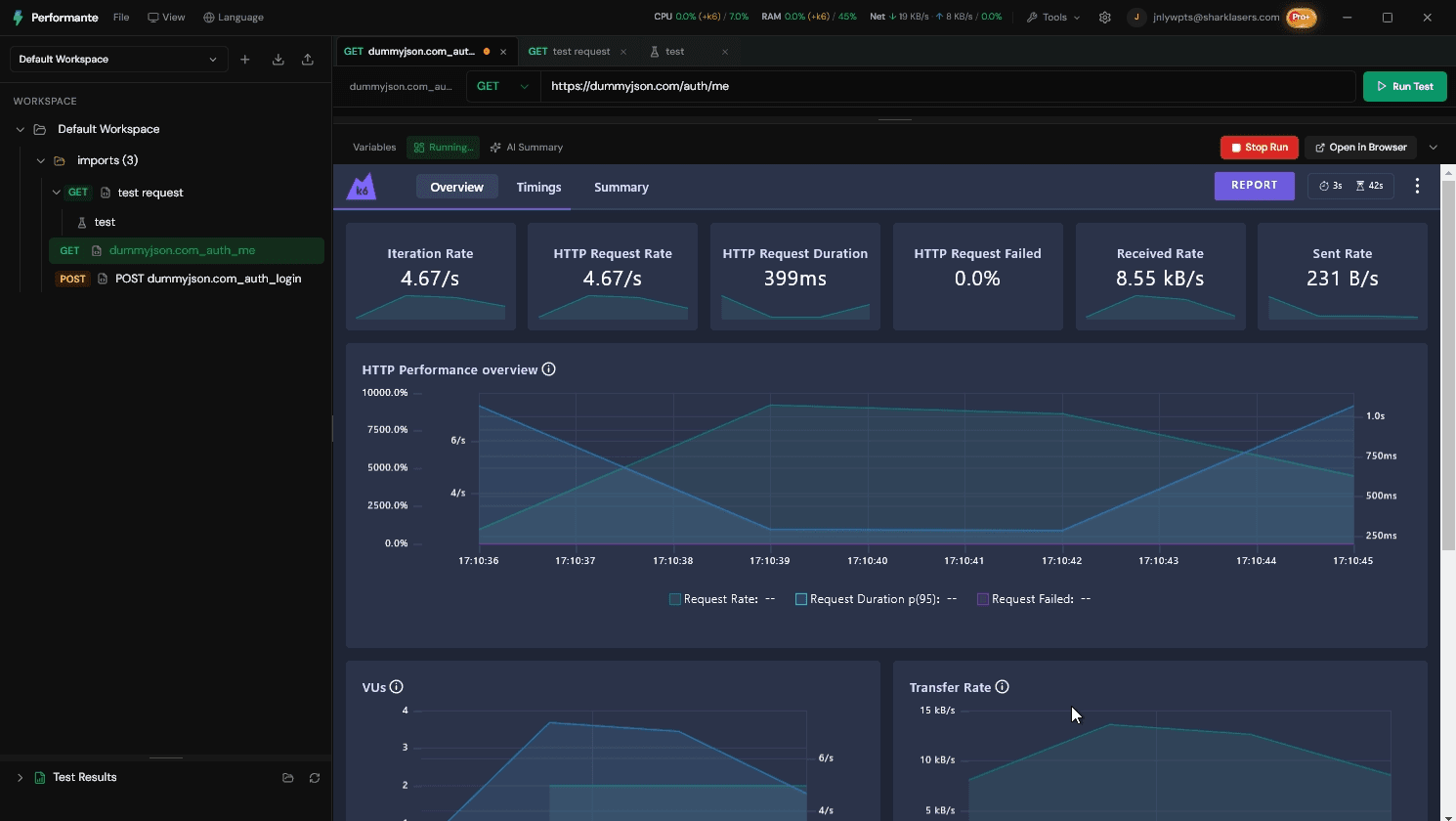The width and height of the screenshot is (1456, 821).
Task: Click the URL input field
Action: pyautogui.click(x=948, y=86)
